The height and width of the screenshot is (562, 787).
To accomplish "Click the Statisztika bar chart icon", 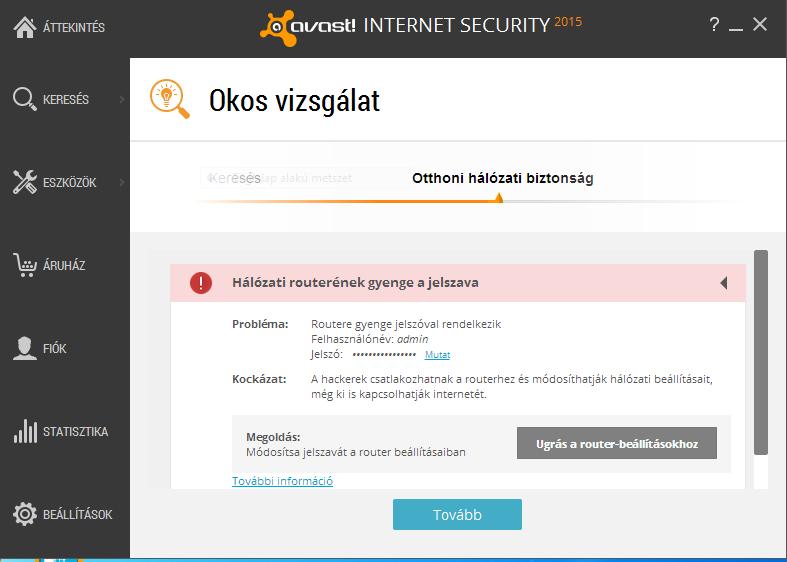I will click(x=24, y=431).
